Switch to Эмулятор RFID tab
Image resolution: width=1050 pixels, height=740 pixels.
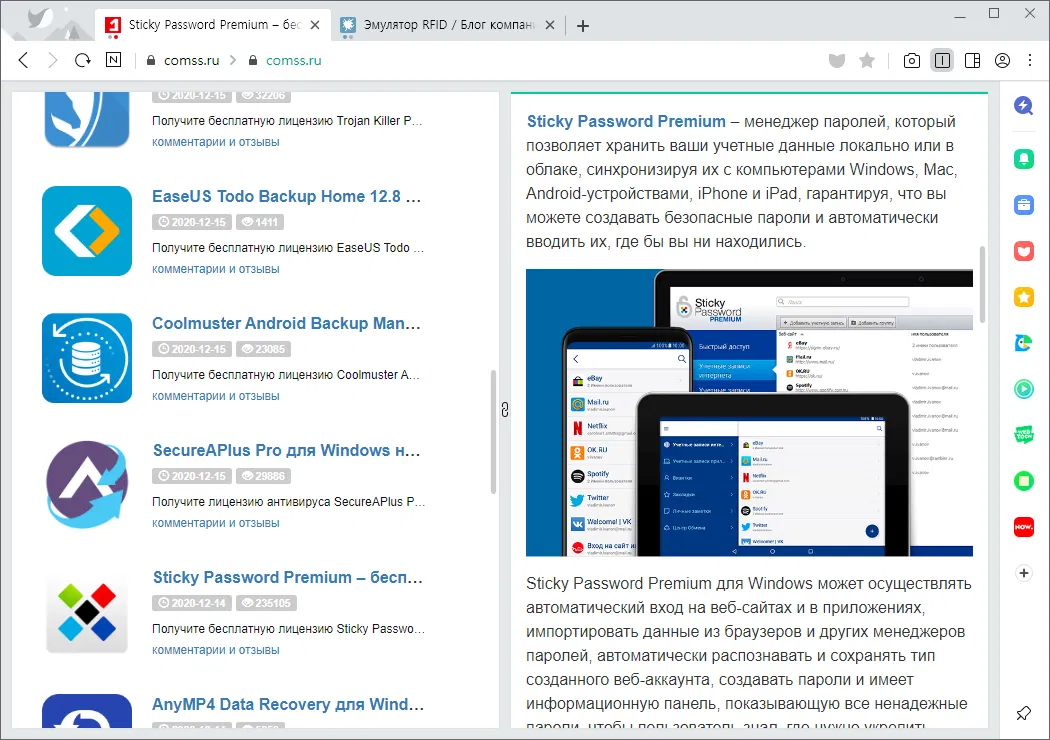point(447,25)
